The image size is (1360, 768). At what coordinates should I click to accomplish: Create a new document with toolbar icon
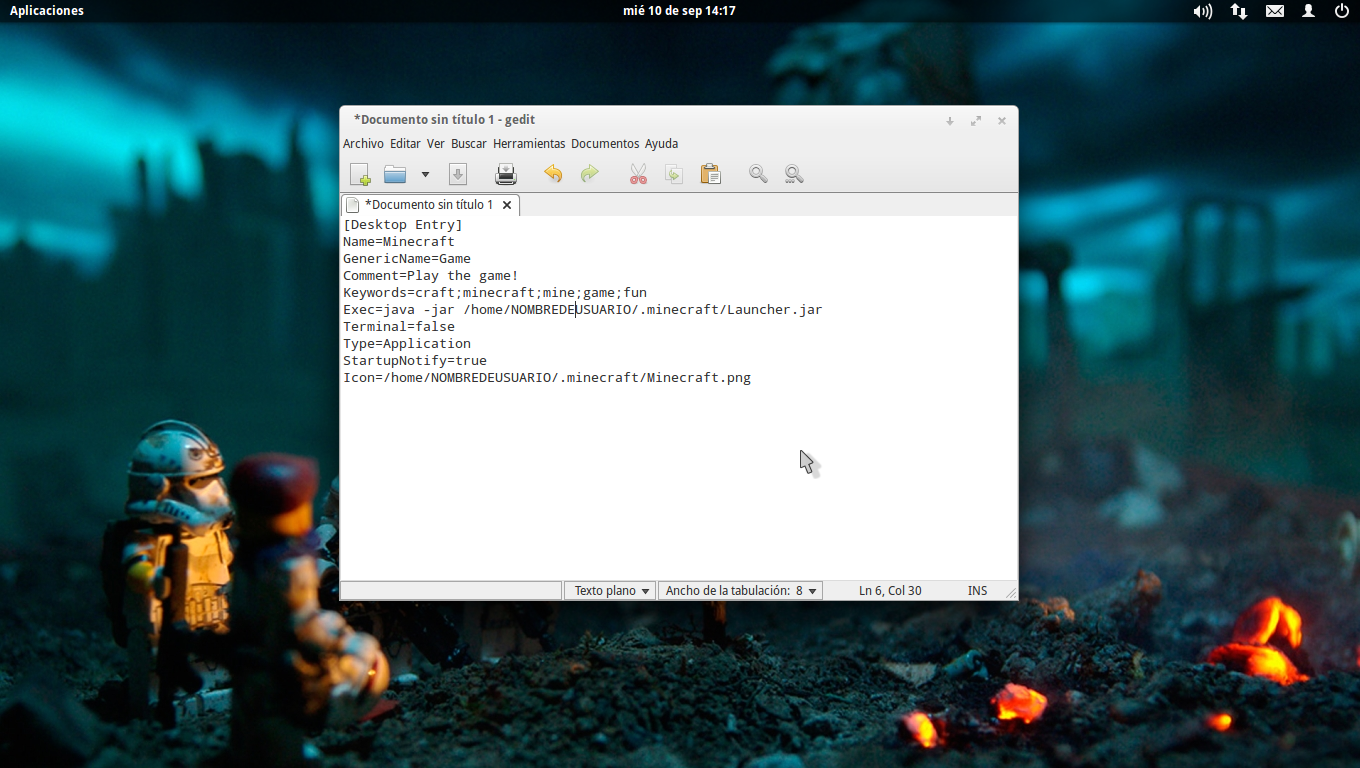point(360,174)
